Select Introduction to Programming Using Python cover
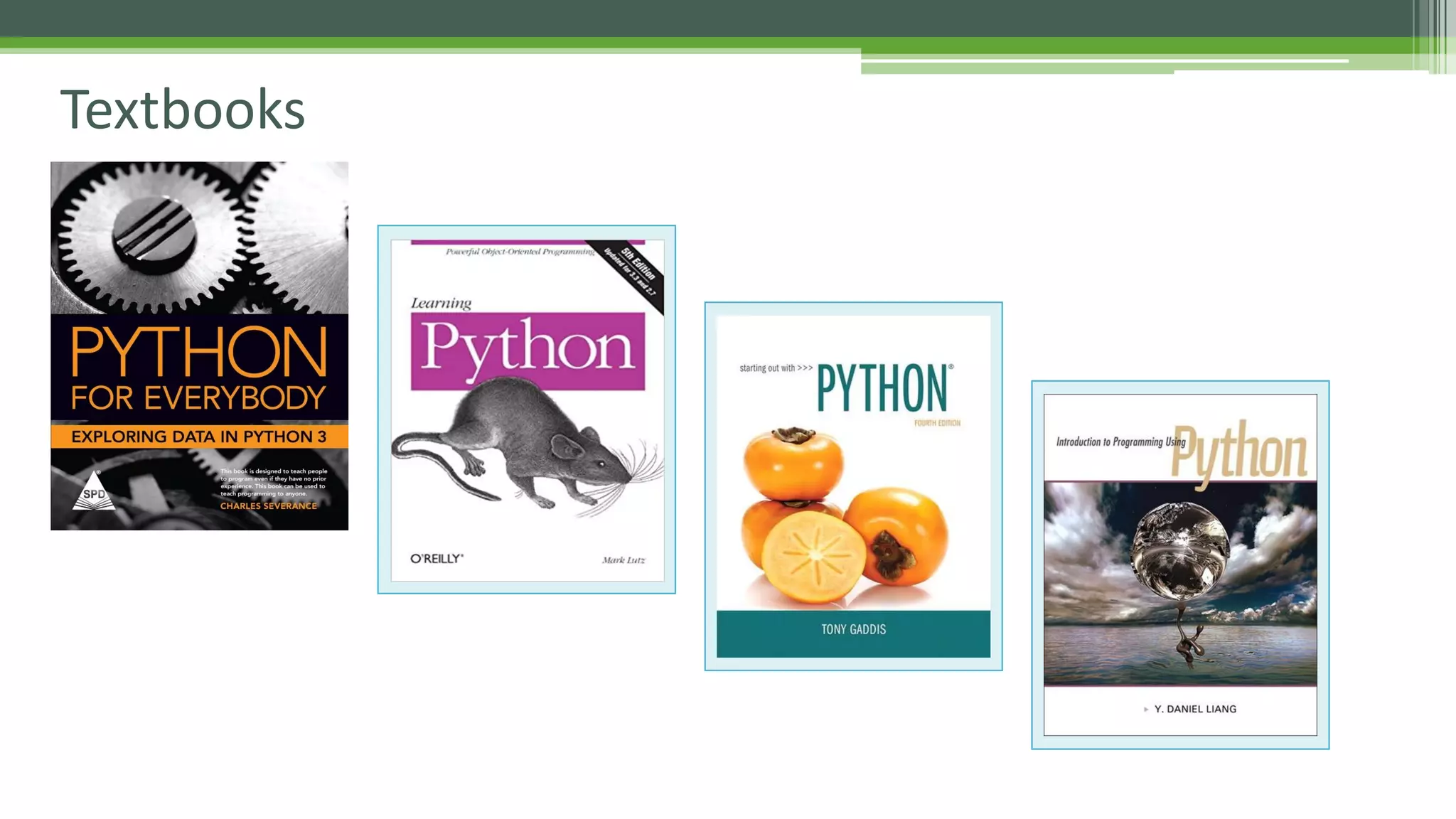The height and width of the screenshot is (819, 1456). coord(1180,565)
